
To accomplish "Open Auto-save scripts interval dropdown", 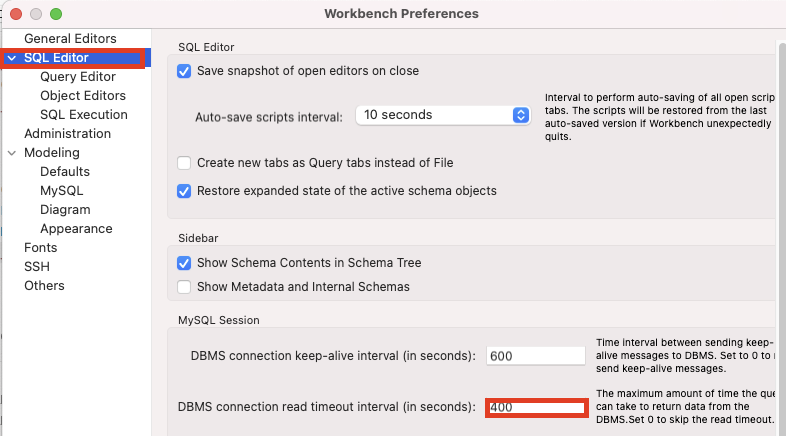I will coord(443,115).
